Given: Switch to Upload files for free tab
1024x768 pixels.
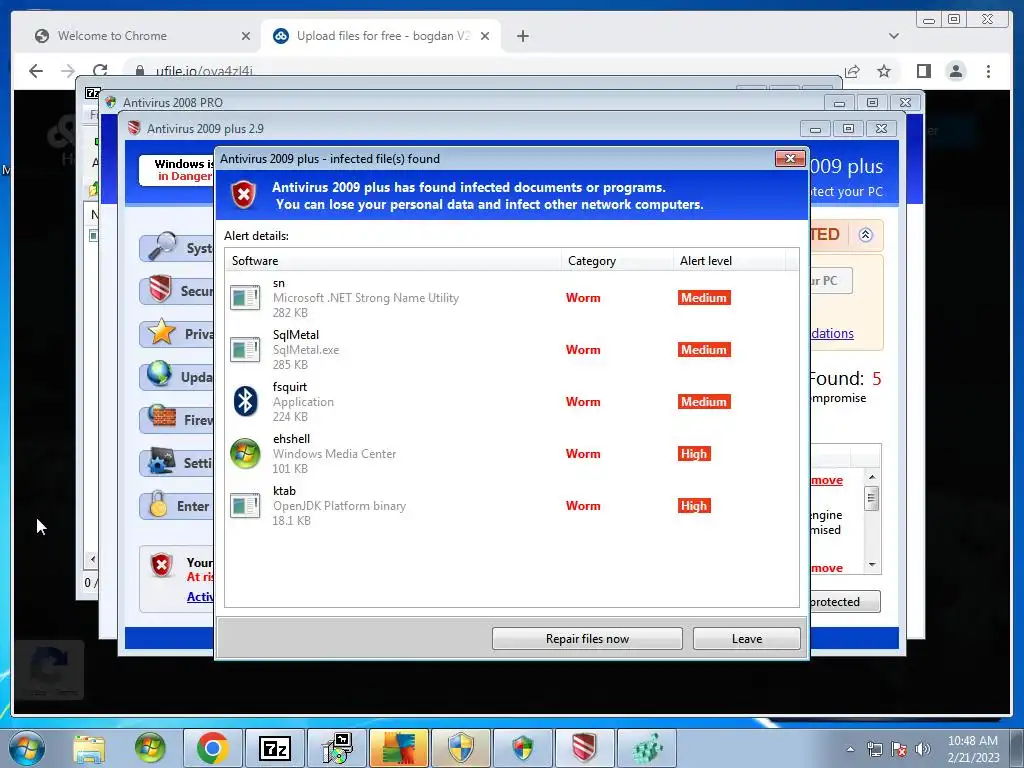Looking at the screenshot, I should pyautogui.click(x=381, y=36).
